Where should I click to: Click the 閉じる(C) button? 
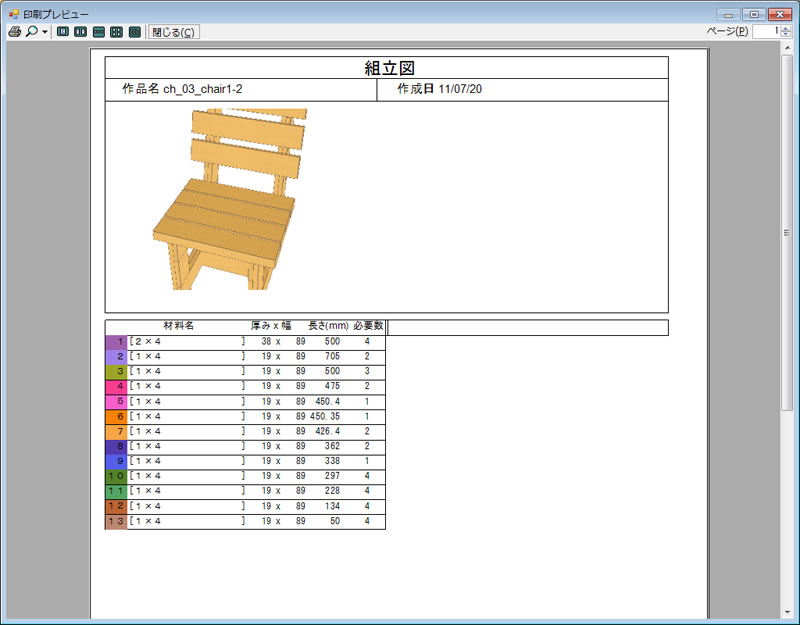coord(173,32)
